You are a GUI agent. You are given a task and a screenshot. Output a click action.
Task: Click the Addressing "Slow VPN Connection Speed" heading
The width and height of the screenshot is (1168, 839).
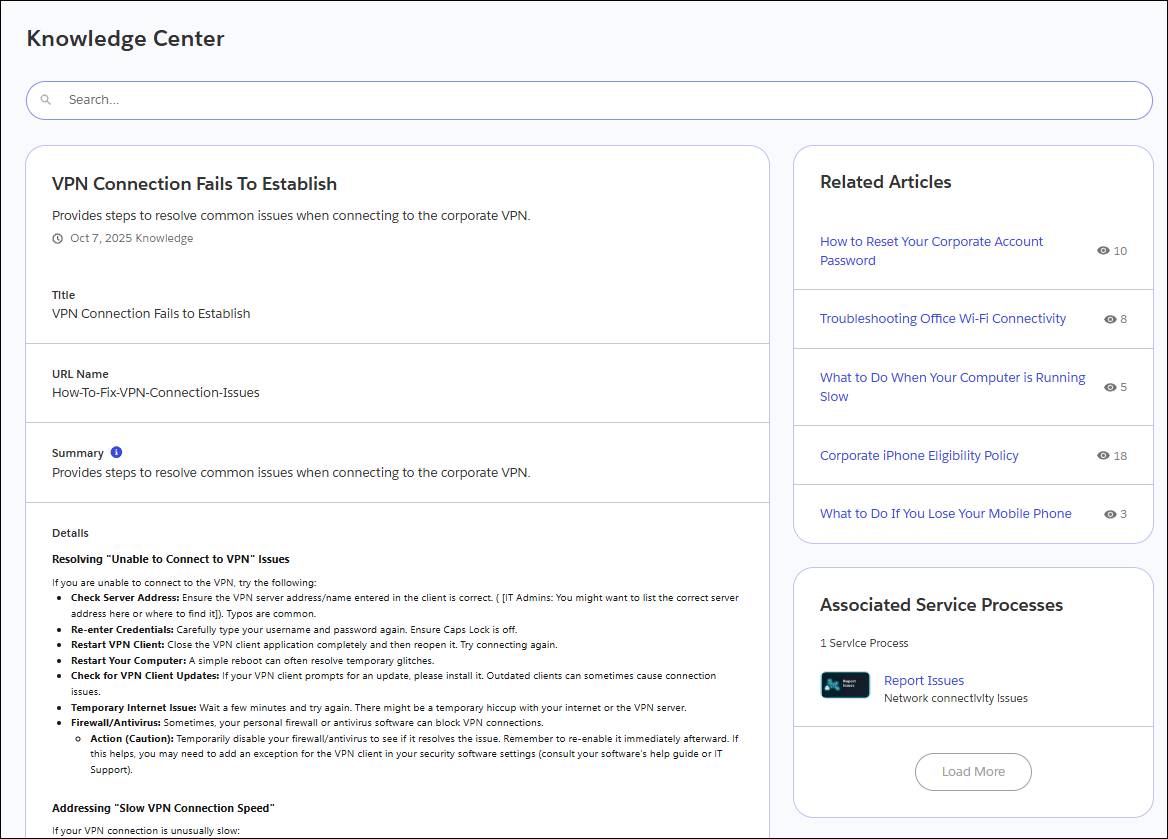pos(163,808)
